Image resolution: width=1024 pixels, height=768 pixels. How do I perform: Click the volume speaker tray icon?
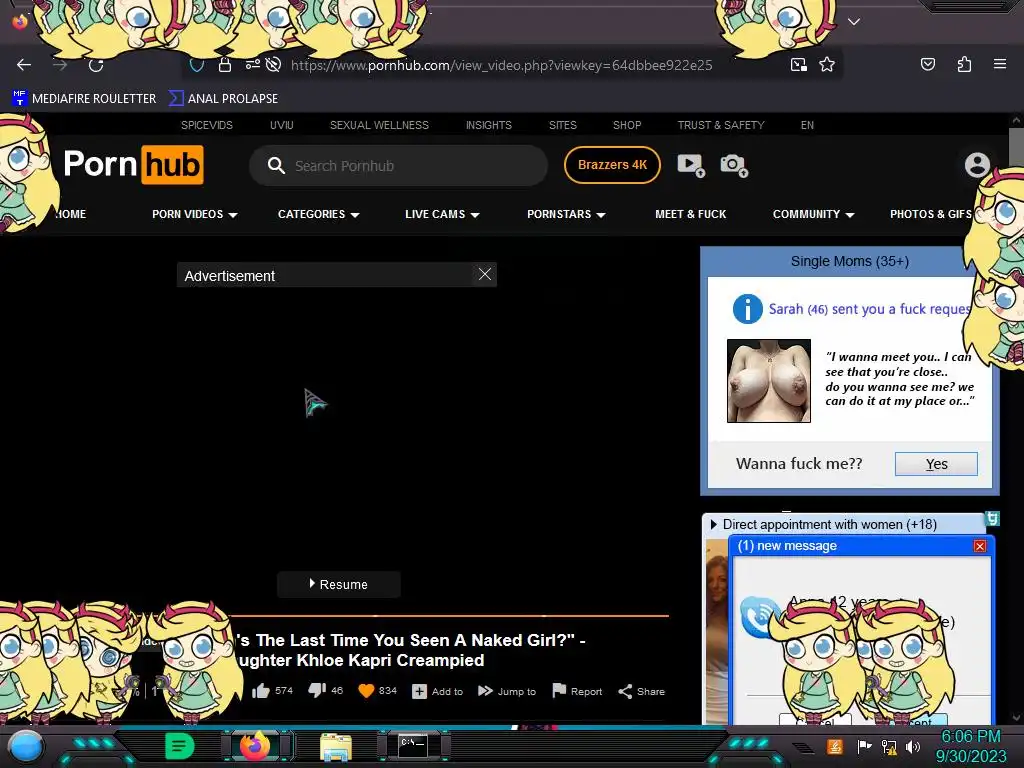[x=913, y=746]
